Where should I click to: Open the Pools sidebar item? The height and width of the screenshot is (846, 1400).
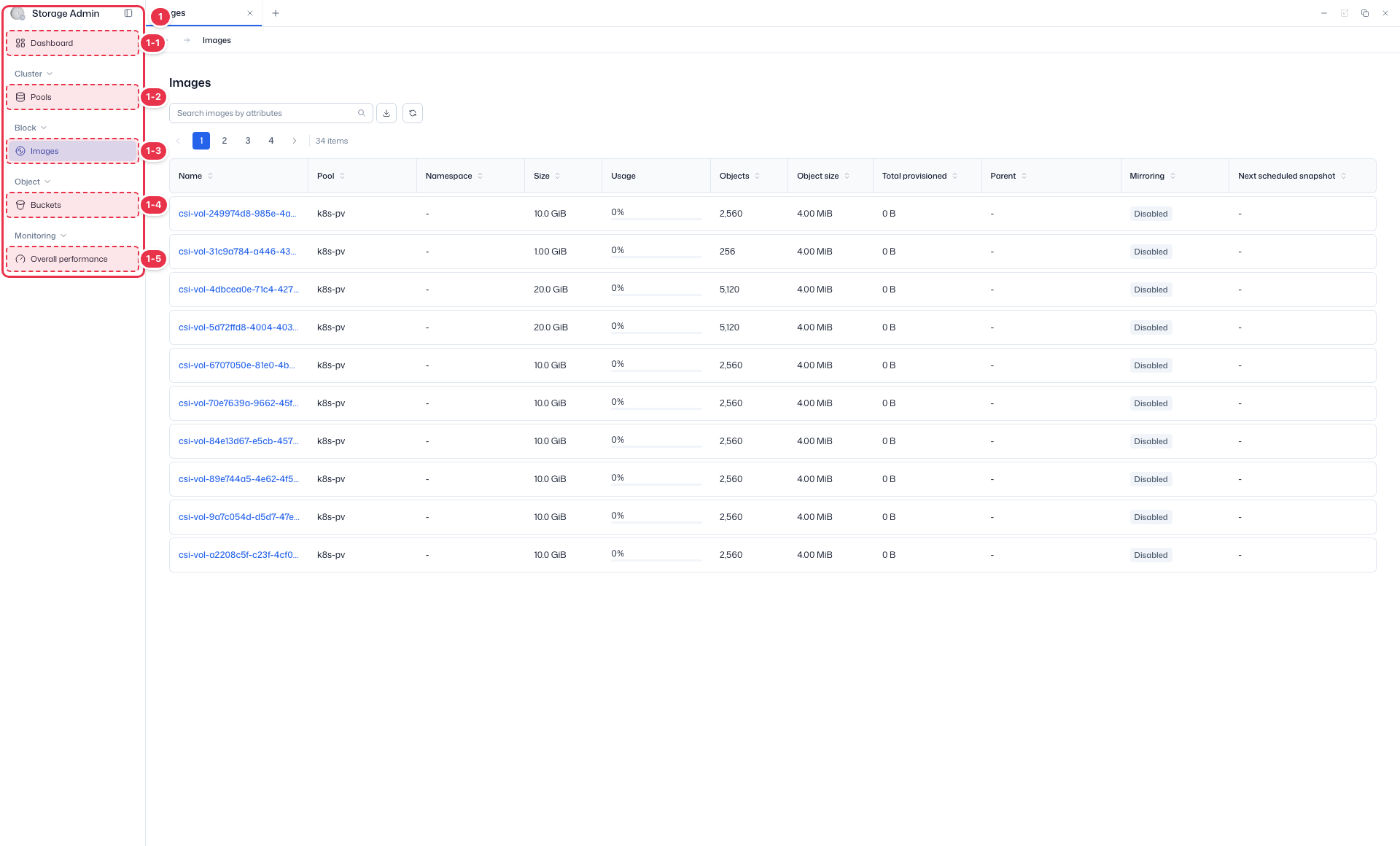point(73,97)
